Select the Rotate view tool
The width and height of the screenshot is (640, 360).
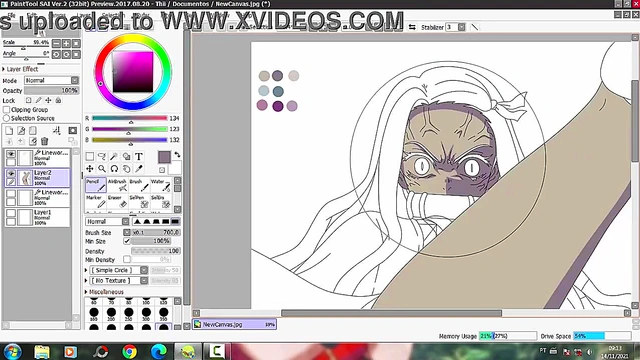click(114, 169)
